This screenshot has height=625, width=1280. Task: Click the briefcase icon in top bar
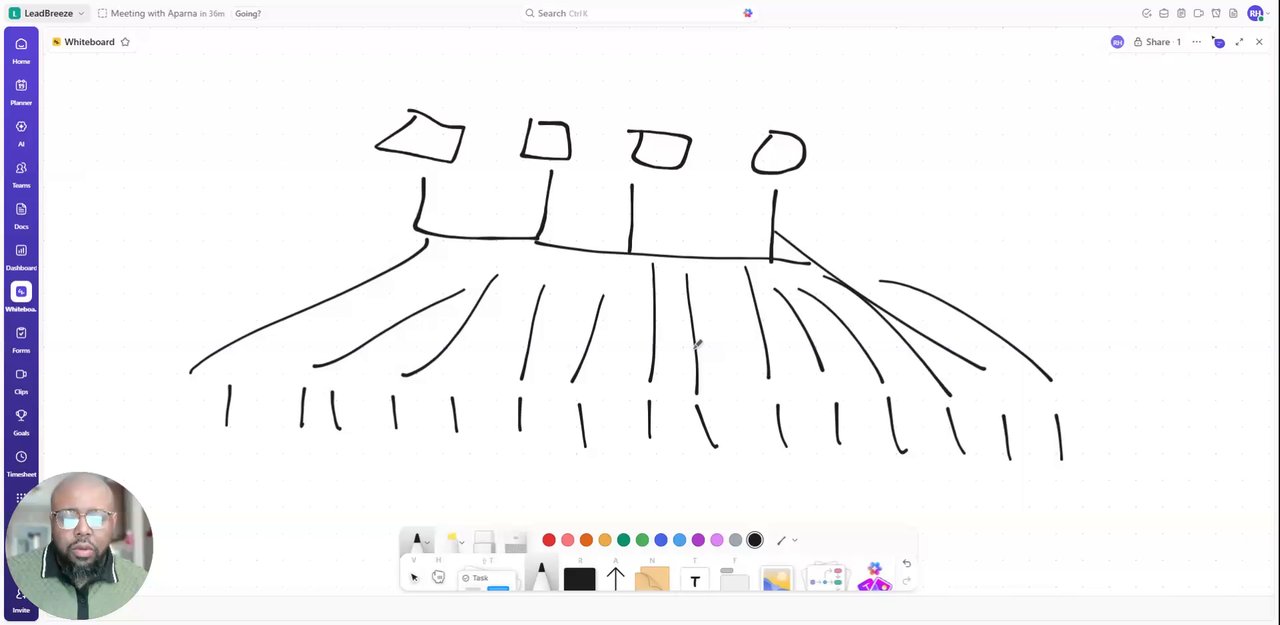1164,13
